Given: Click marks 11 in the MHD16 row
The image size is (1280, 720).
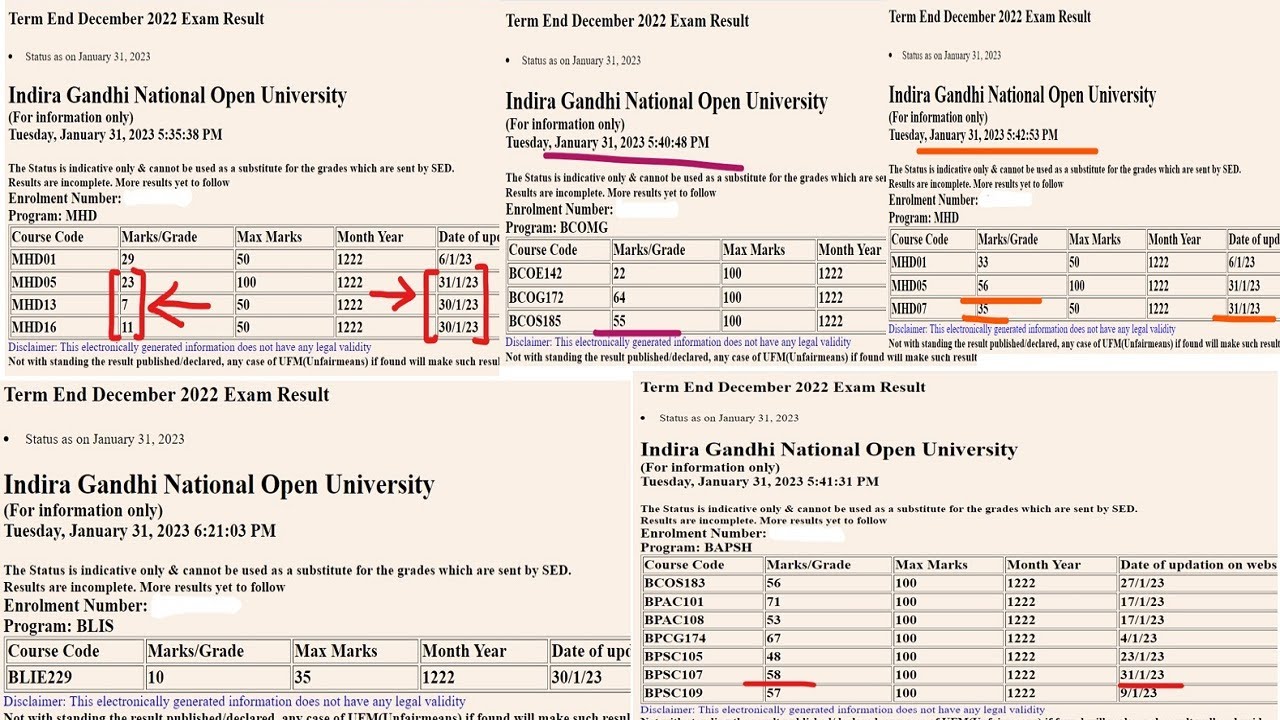Looking at the screenshot, I should (x=128, y=326).
